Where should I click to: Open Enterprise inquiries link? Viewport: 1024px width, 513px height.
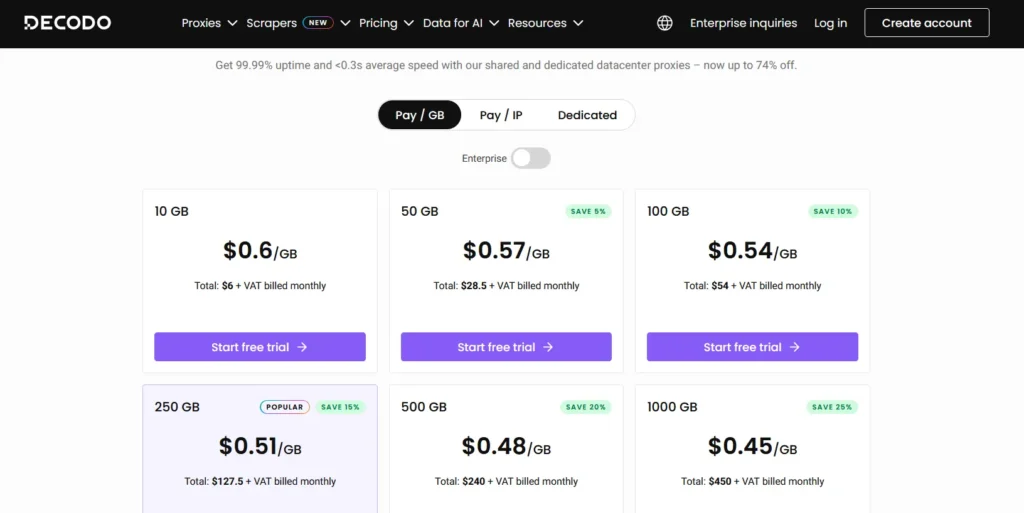tap(743, 23)
